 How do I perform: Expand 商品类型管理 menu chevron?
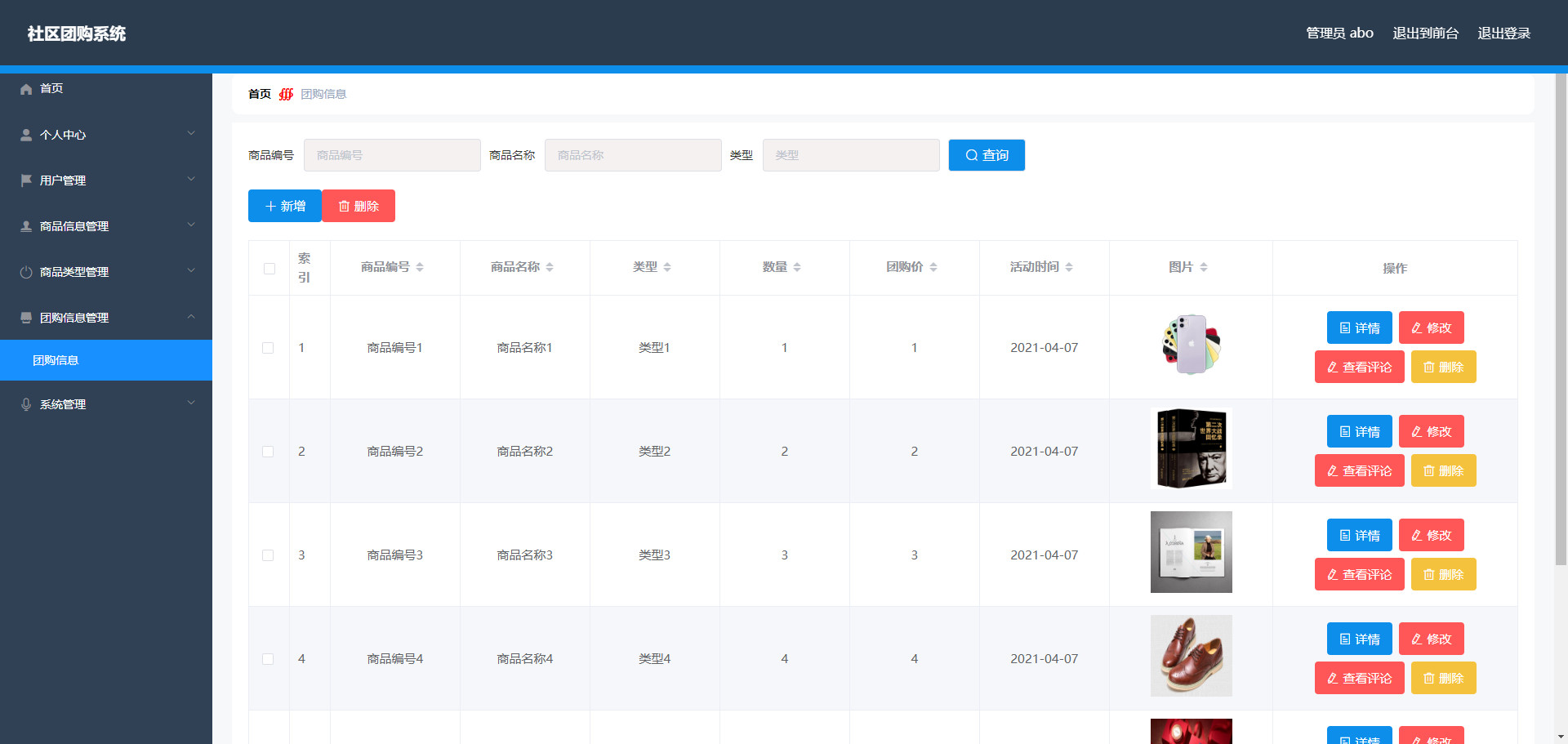pyautogui.click(x=191, y=270)
